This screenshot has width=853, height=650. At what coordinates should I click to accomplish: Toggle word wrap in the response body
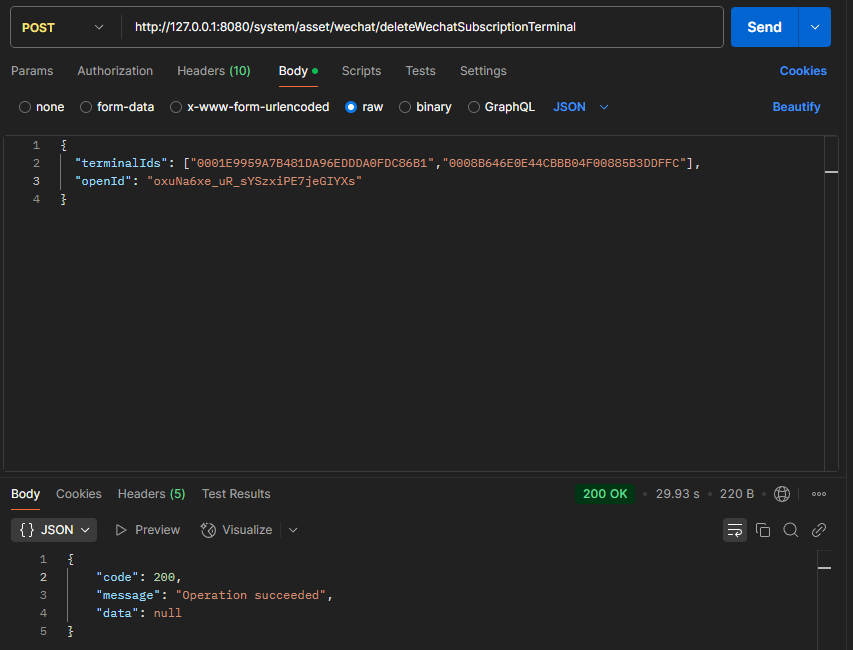click(735, 530)
